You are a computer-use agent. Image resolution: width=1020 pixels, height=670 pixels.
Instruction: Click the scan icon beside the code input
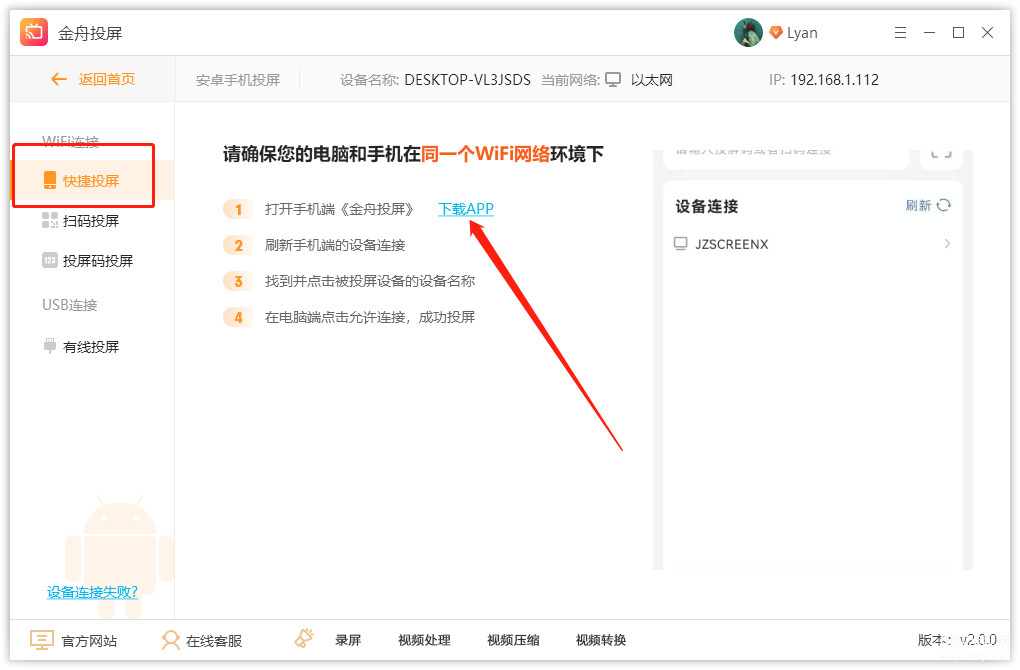coord(941,154)
